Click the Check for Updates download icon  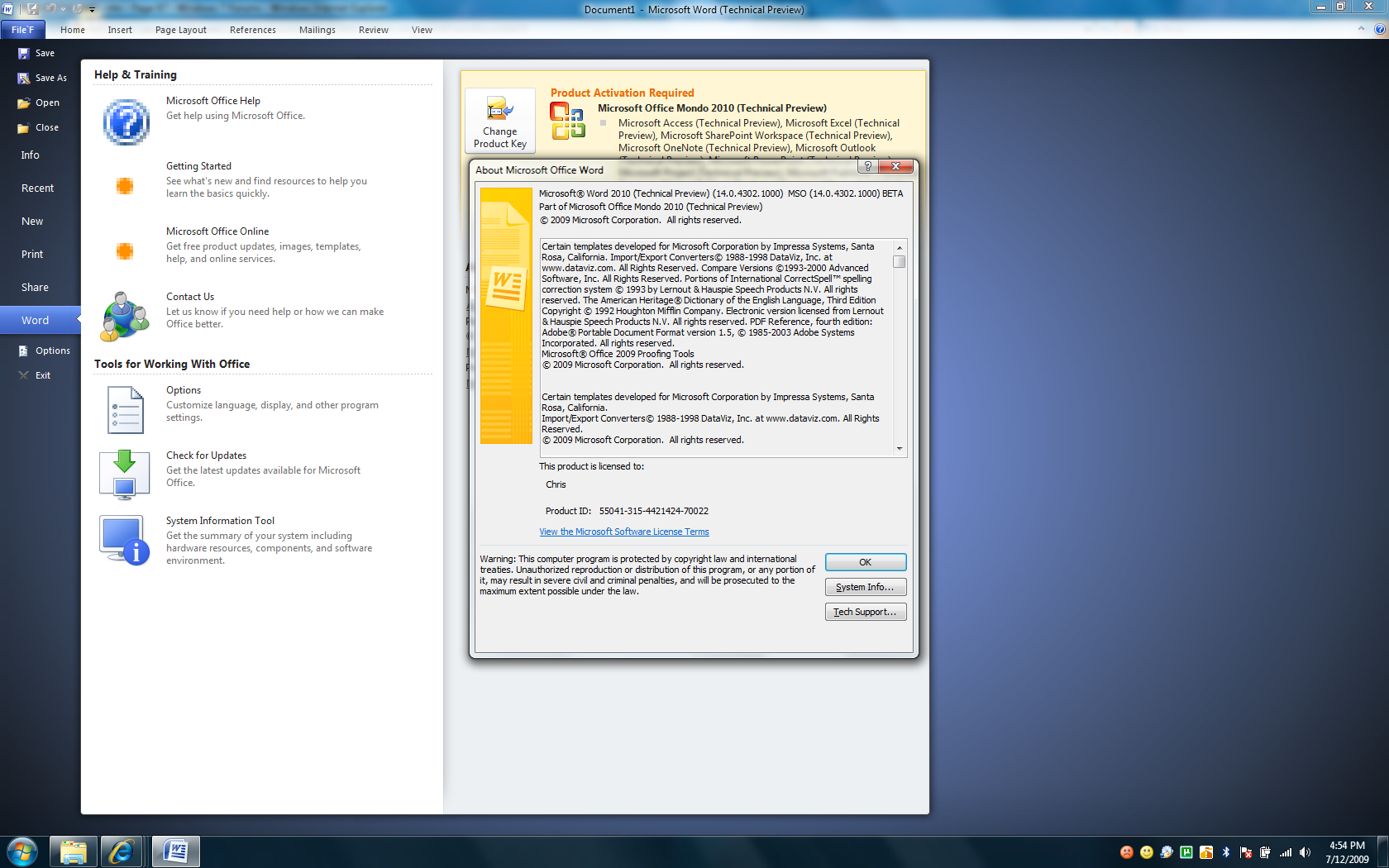(125, 475)
